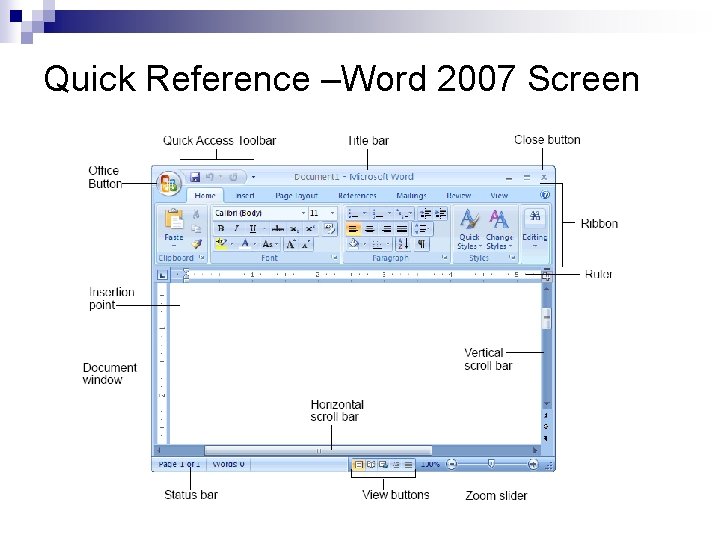Toggle Subscript formatting

[294, 229]
